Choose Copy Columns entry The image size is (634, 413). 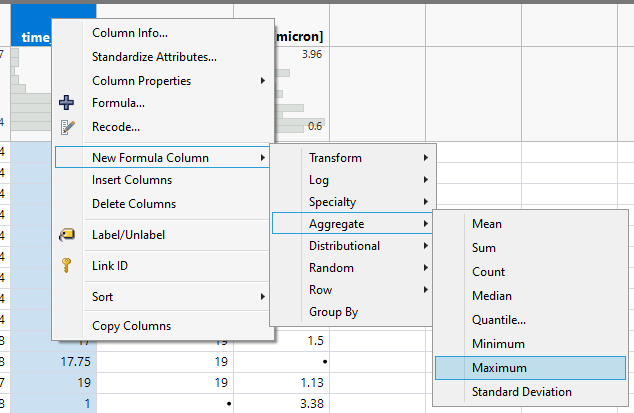click(x=131, y=326)
